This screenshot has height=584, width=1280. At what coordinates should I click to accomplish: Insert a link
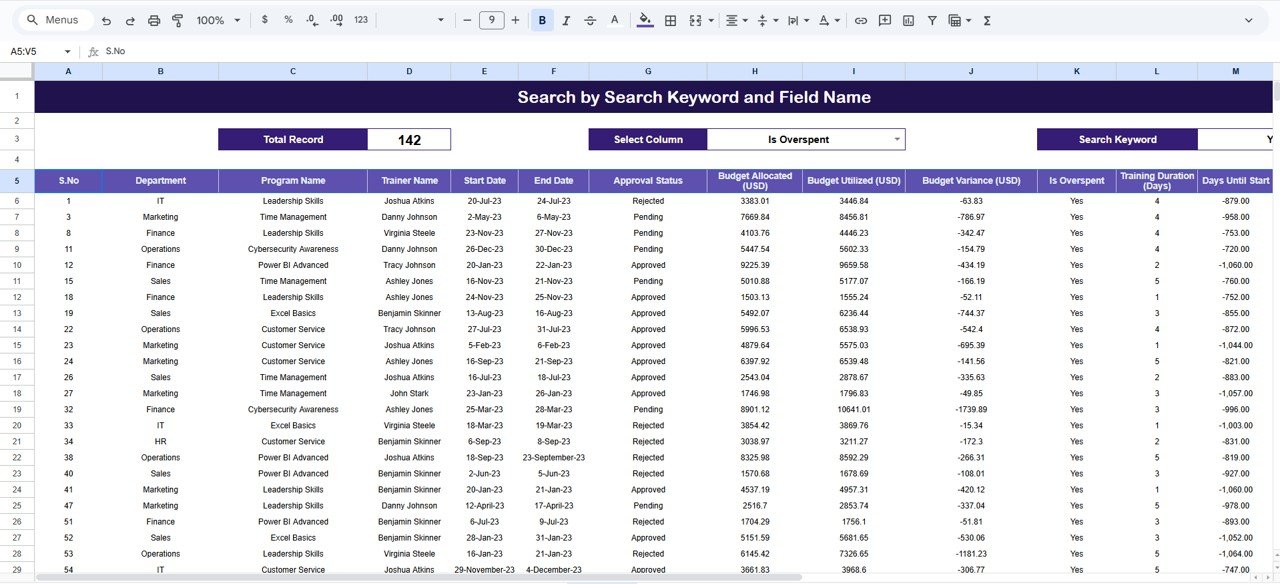click(x=860, y=20)
